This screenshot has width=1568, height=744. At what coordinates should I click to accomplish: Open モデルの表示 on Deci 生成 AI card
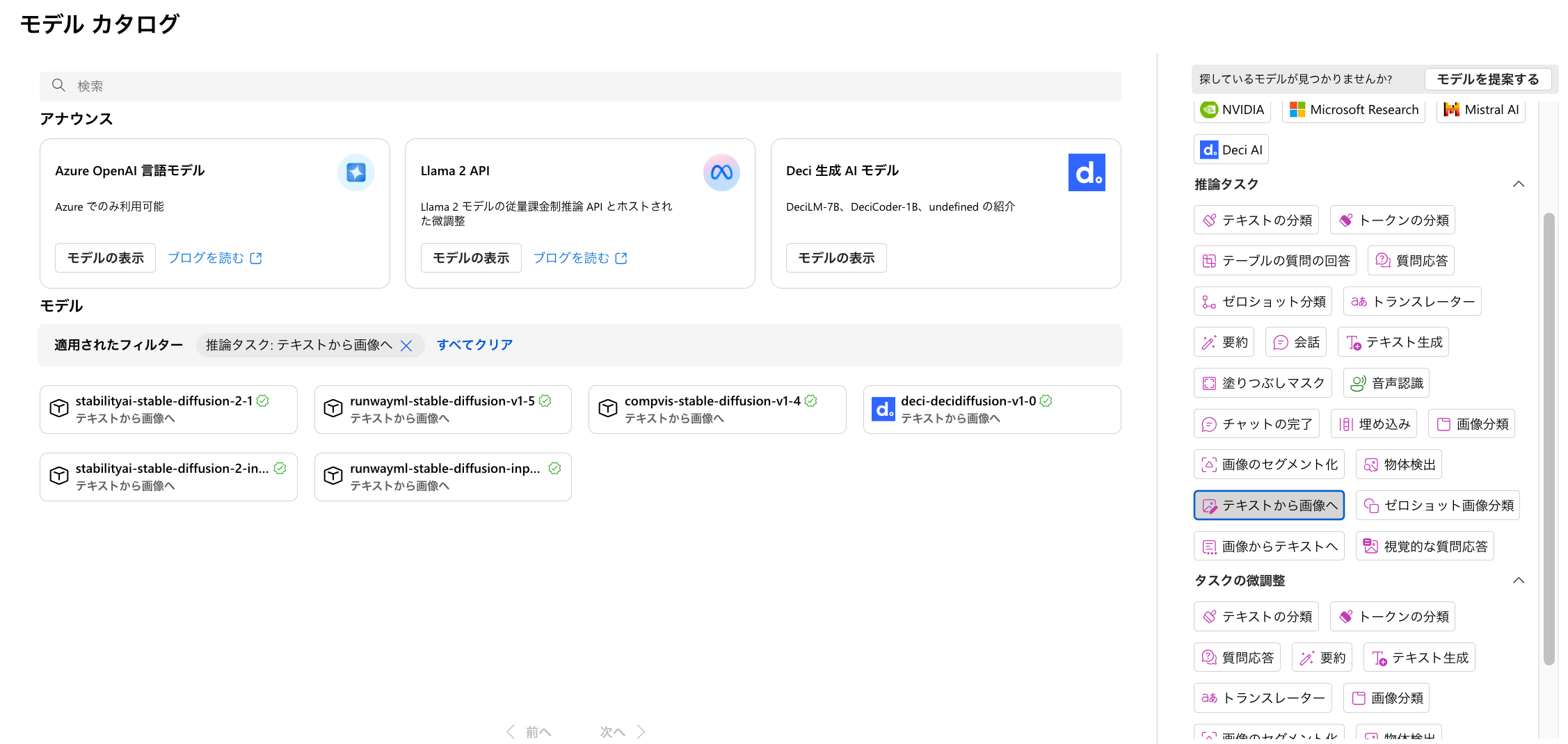coord(836,258)
